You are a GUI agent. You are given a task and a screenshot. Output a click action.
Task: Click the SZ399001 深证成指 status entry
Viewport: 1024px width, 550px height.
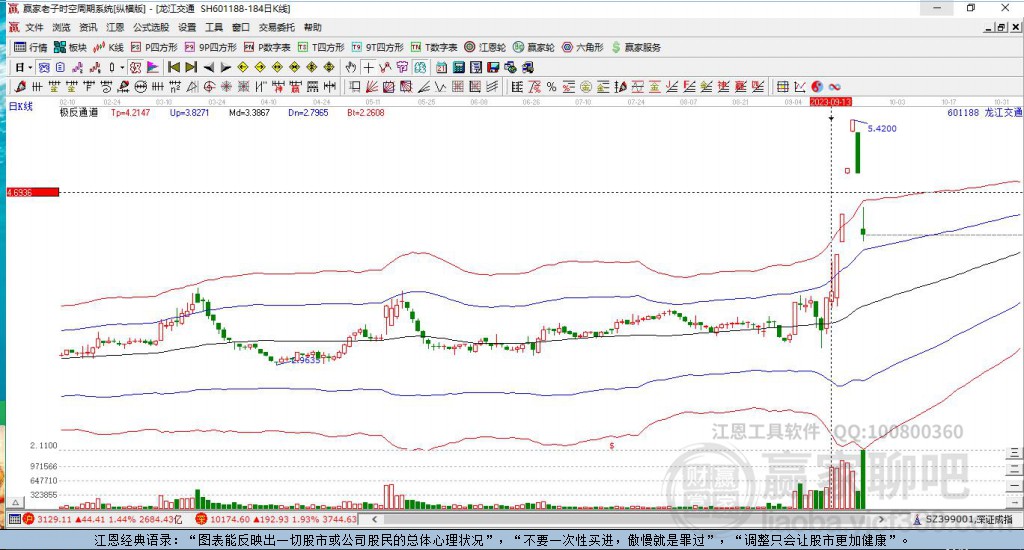pyautogui.click(x=964, y=519)
